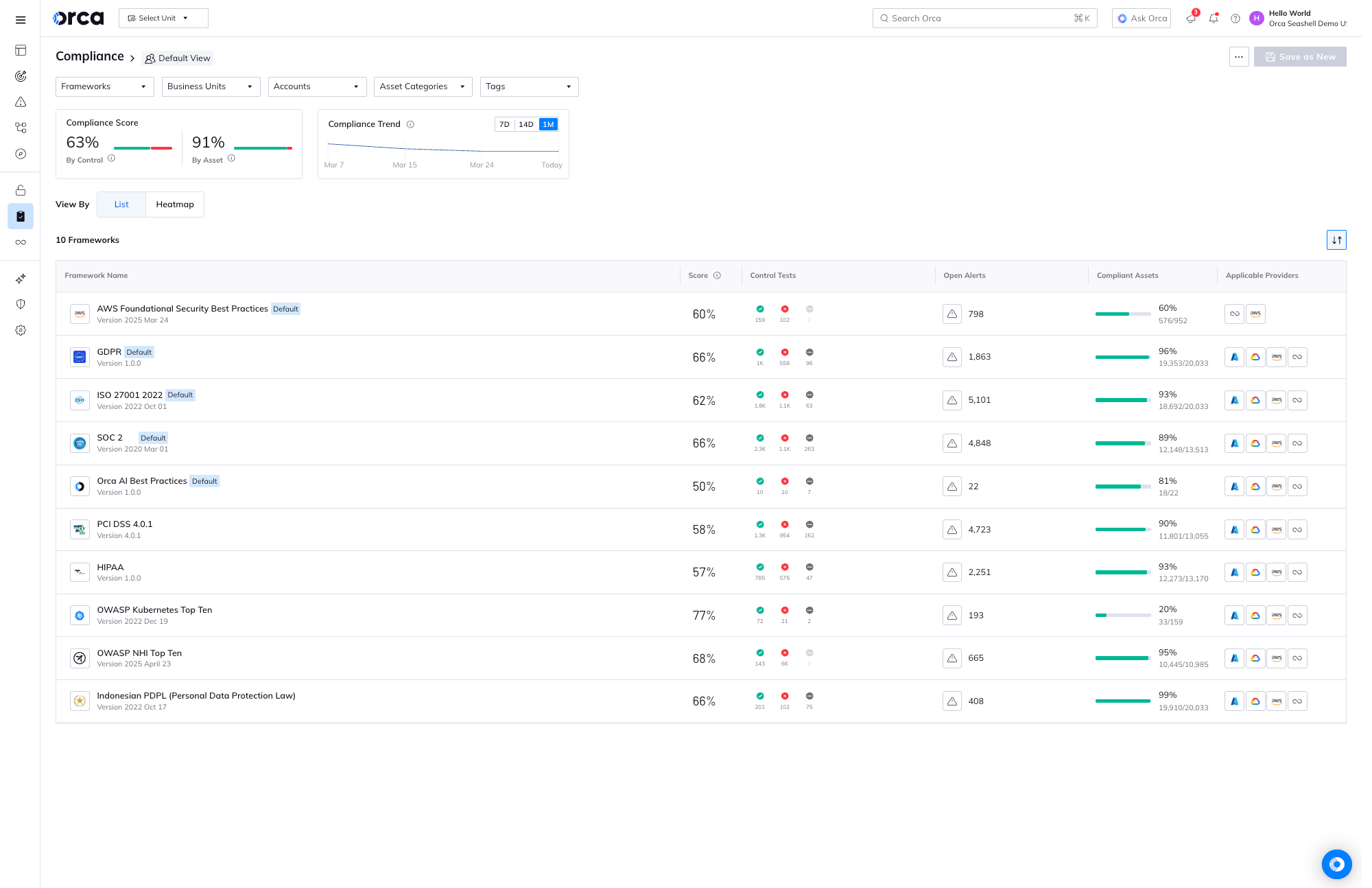1372x888 pixels.
Task: Click the Compliance Trend chart line
Action: coord(443,148)
